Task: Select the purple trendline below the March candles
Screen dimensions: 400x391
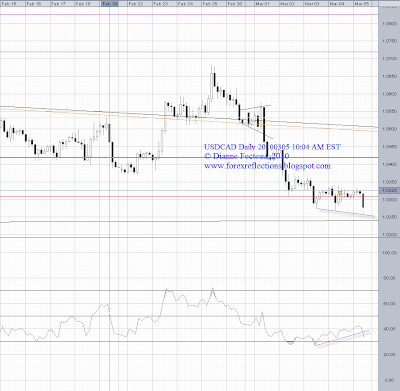Action: pos(345,213)
